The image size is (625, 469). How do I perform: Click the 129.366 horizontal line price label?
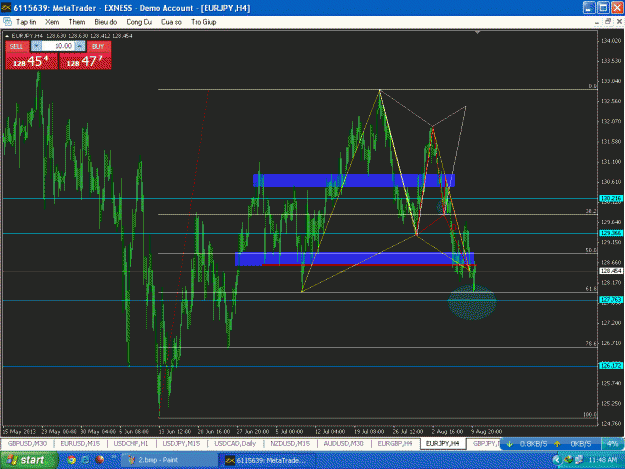611,233
